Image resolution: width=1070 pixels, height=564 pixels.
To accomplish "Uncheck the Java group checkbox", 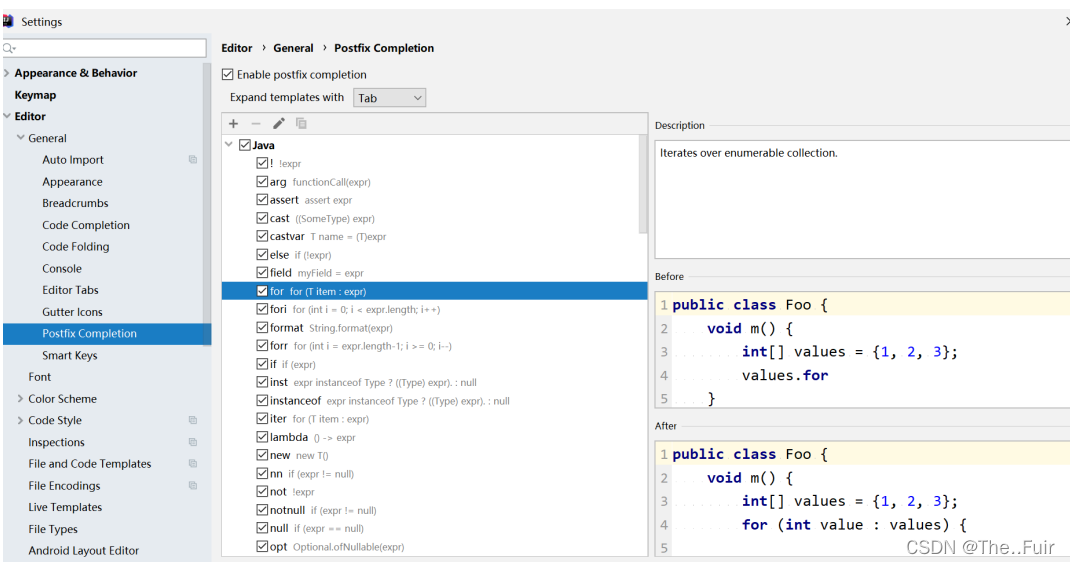I will click(x=245, y=145).
